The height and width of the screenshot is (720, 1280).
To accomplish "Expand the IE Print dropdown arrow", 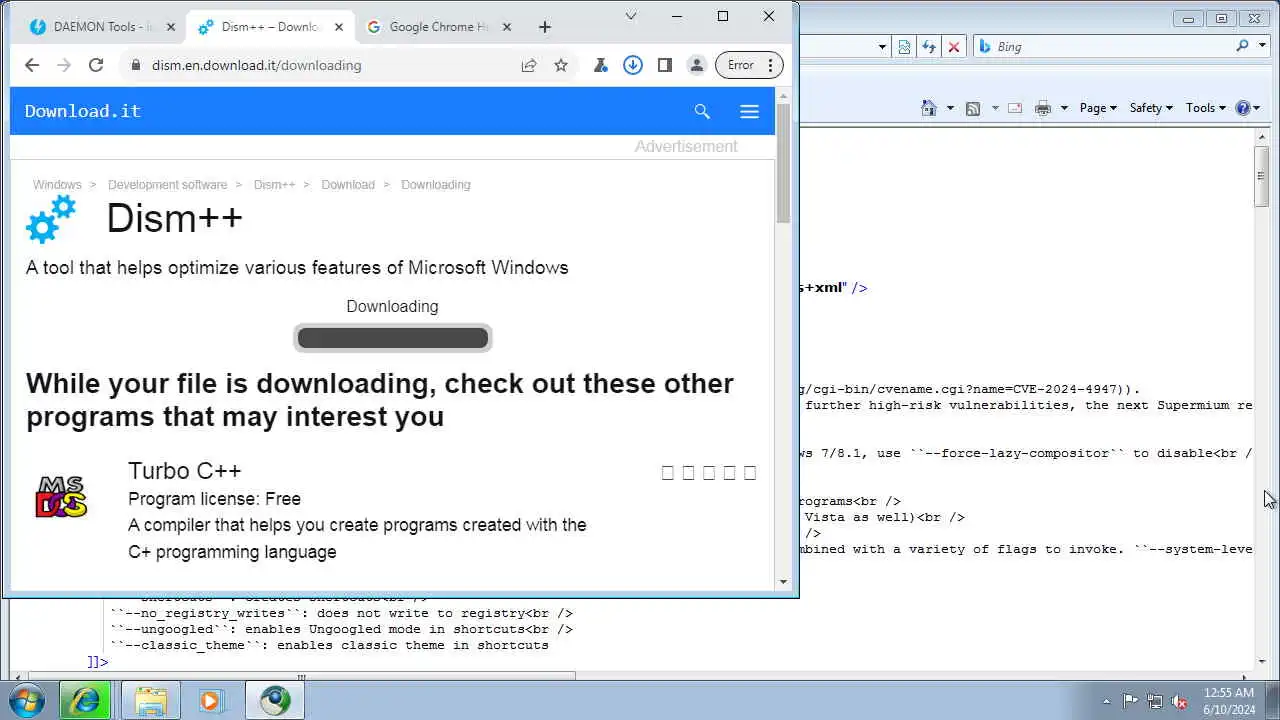I will pos(1064,108).
